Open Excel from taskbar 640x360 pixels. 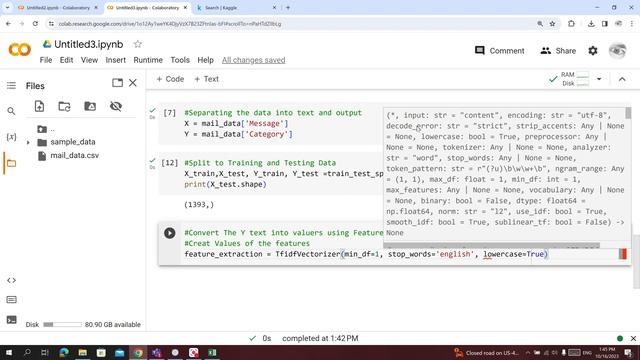tap(212, 352)
